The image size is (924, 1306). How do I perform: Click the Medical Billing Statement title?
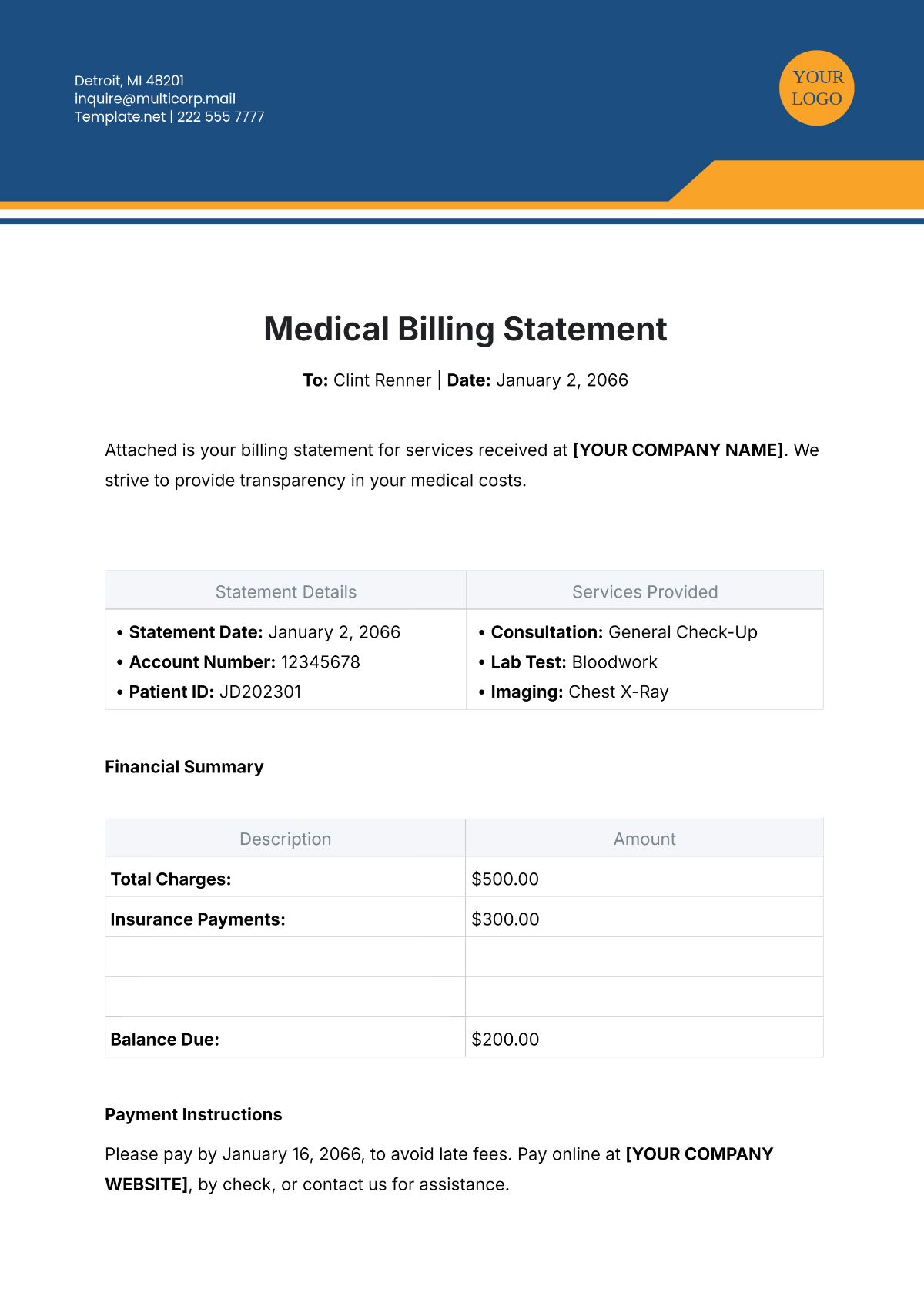click(x=465, y=330)
